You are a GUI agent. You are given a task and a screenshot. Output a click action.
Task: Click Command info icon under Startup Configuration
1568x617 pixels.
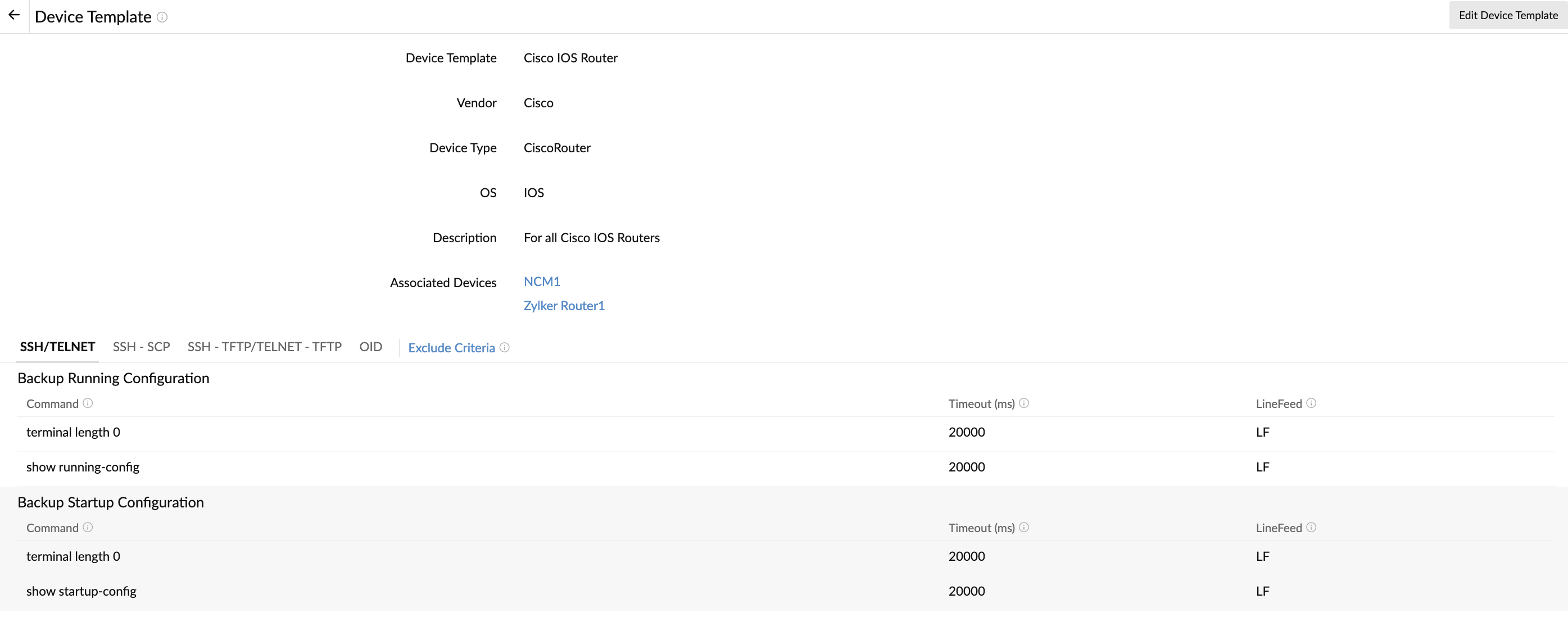tap(88, 527)
